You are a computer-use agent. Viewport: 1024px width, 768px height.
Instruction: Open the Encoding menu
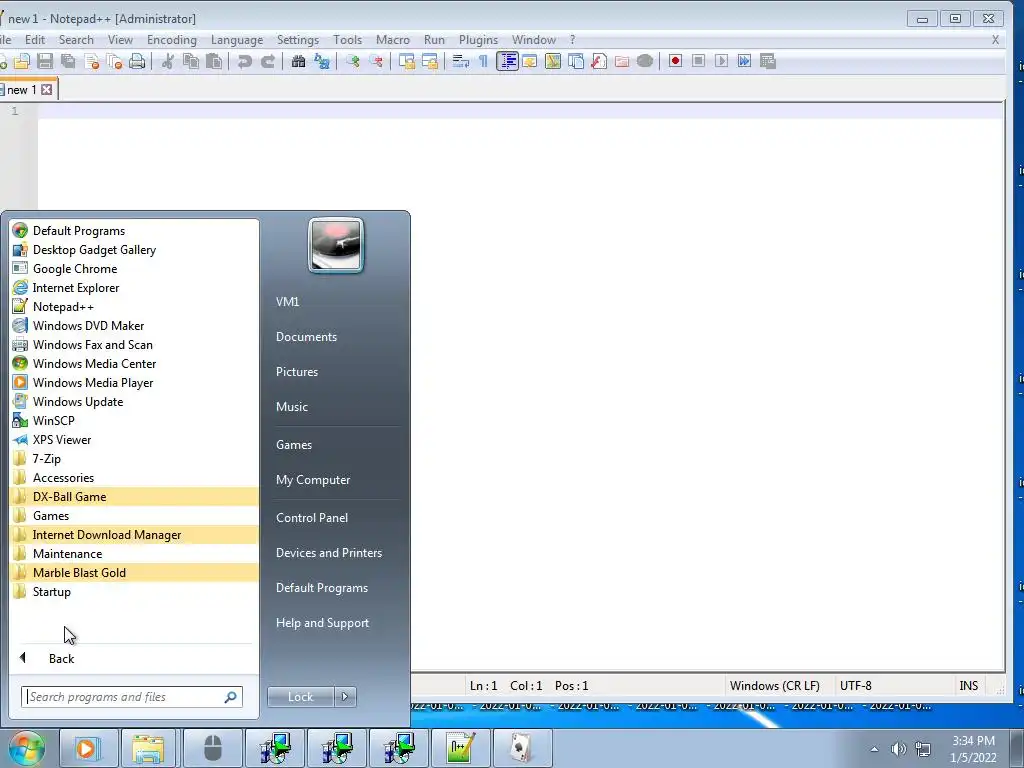[172, 40]
